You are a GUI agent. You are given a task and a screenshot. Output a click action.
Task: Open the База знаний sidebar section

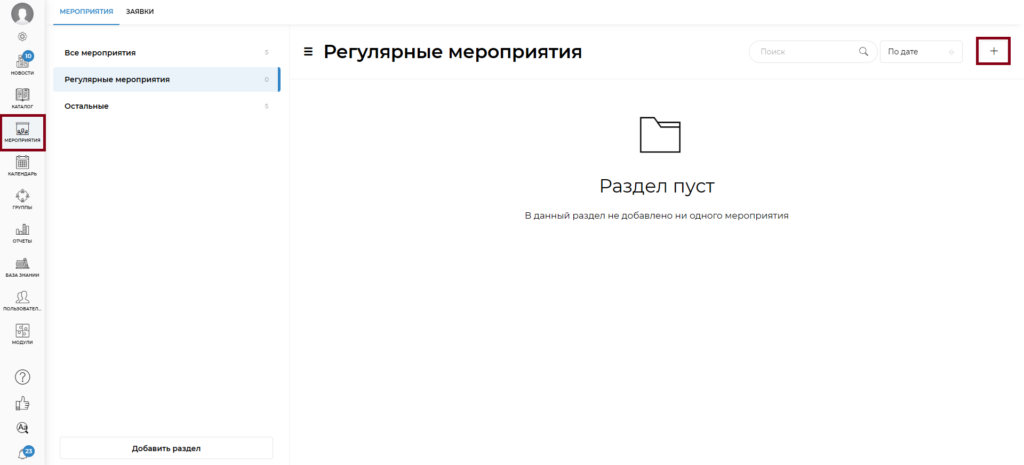coord(22,267)
